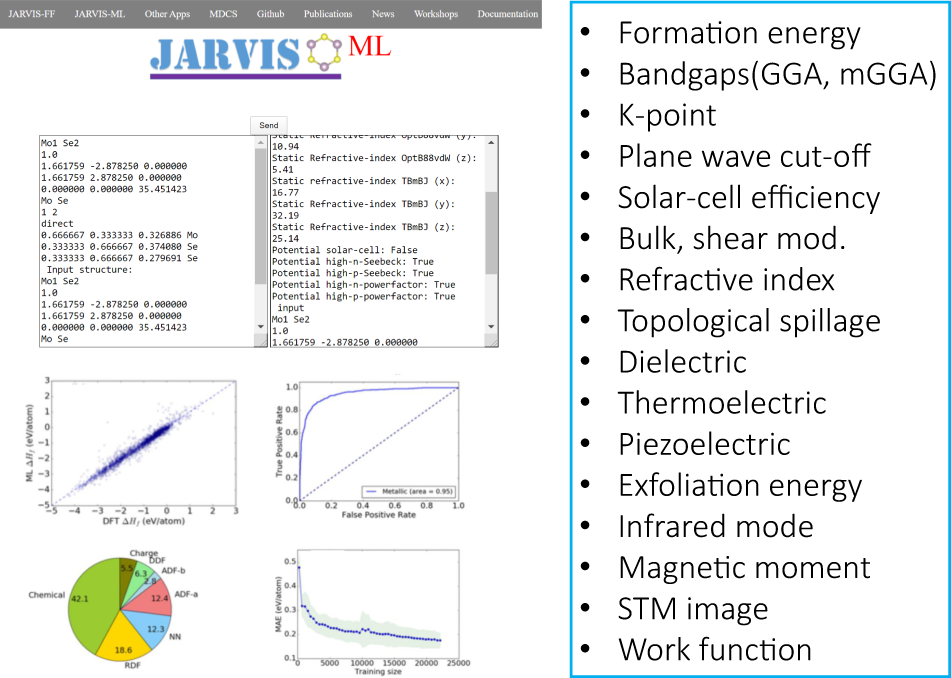Click 'Topological spillage' list item
The image size is (951, 678).
749,321
